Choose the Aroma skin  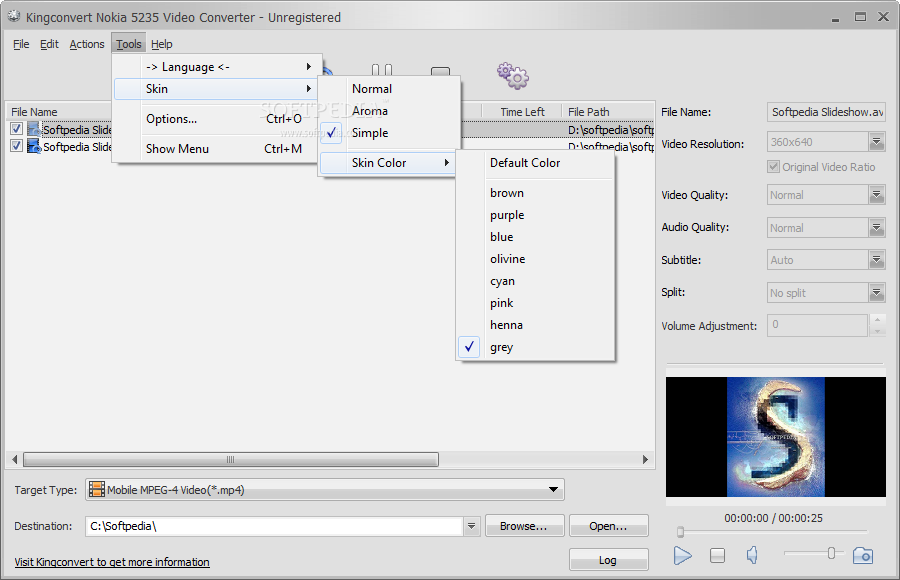389,111
